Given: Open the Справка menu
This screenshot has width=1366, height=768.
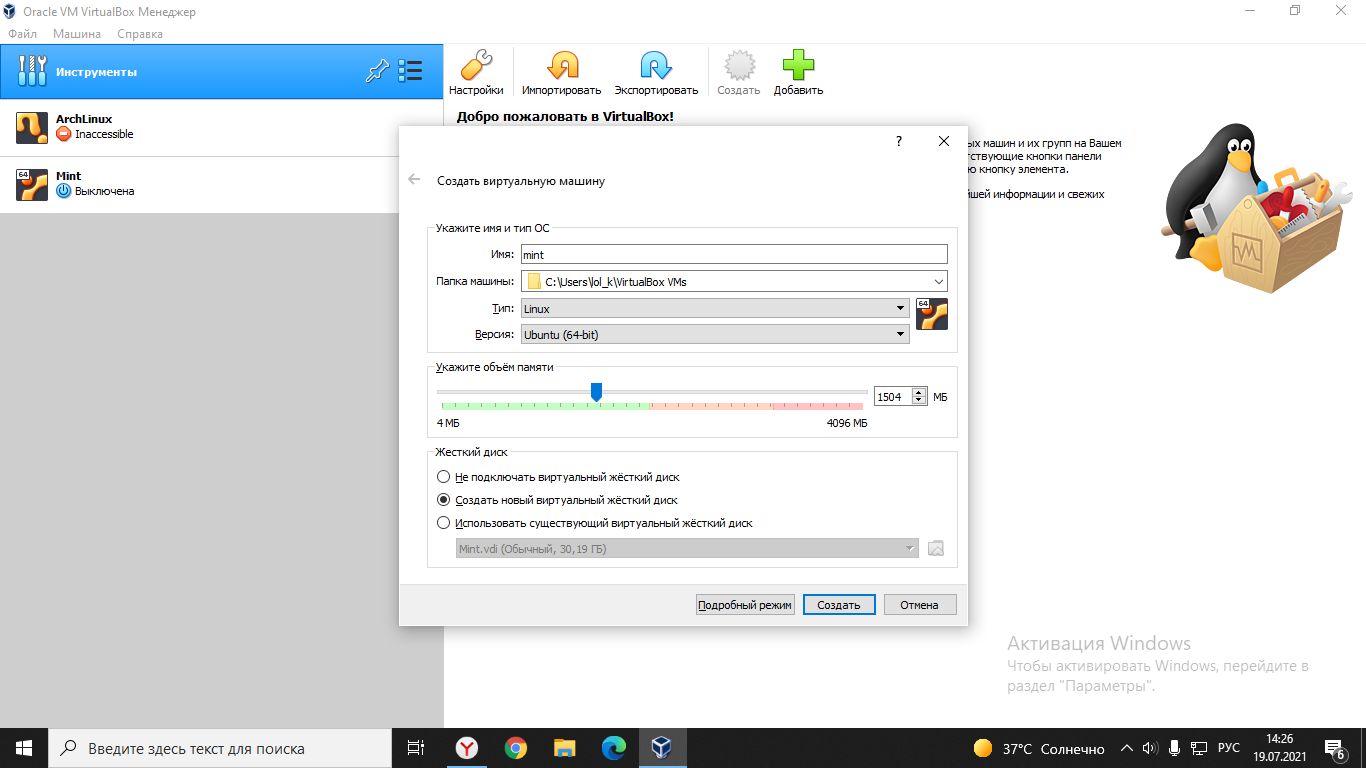Looking at the screenshot, I should point(139,33).
